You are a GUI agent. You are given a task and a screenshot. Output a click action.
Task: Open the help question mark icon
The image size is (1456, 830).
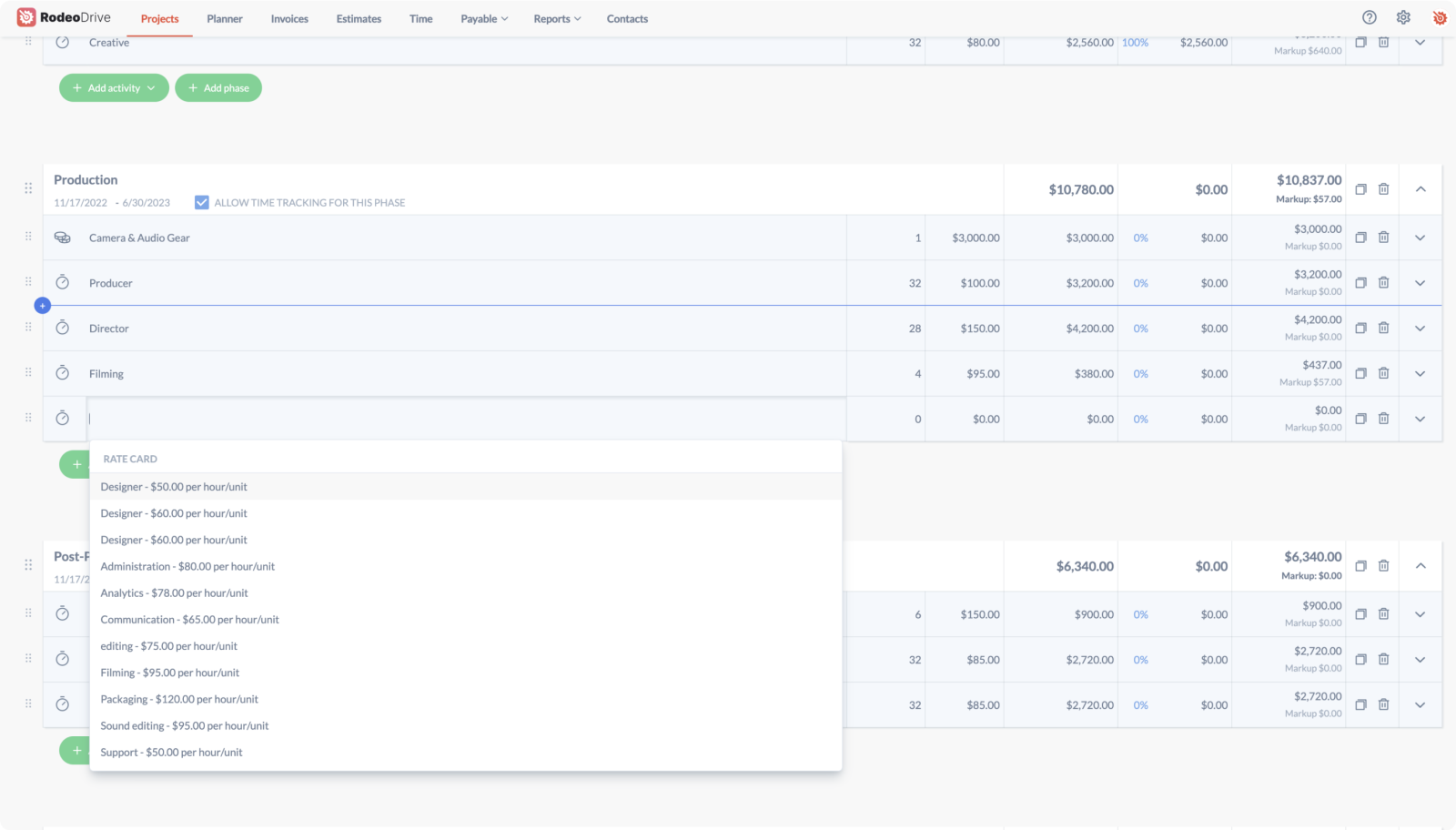(x=1369, y=17)
